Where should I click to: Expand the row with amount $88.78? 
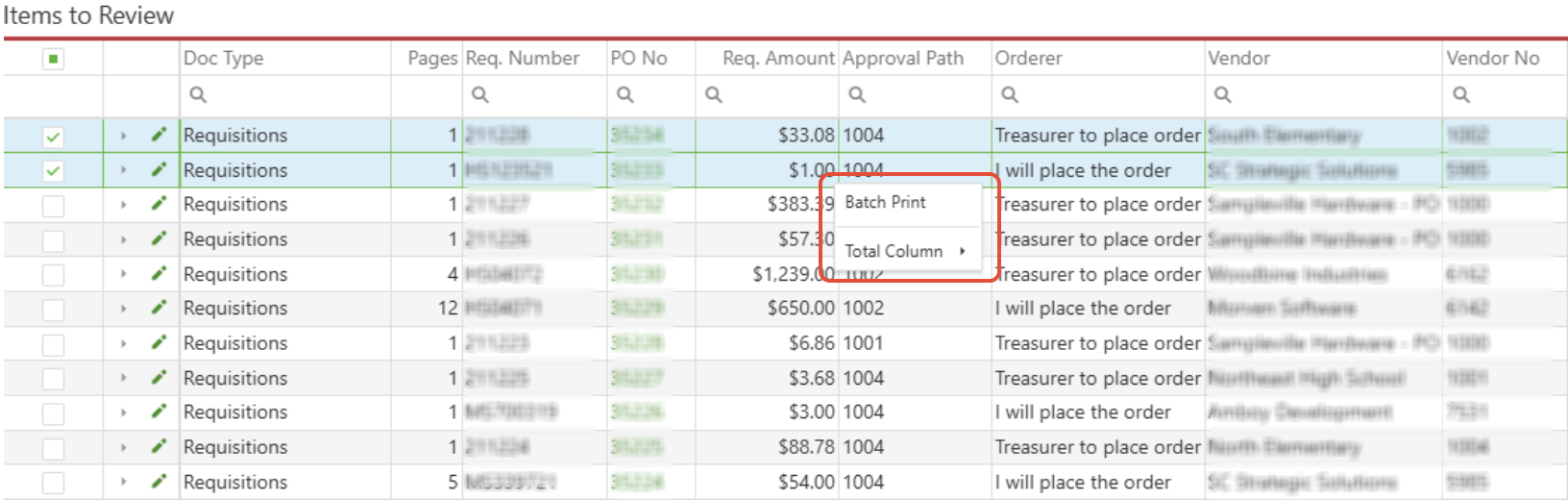click(x=123, y=447)
